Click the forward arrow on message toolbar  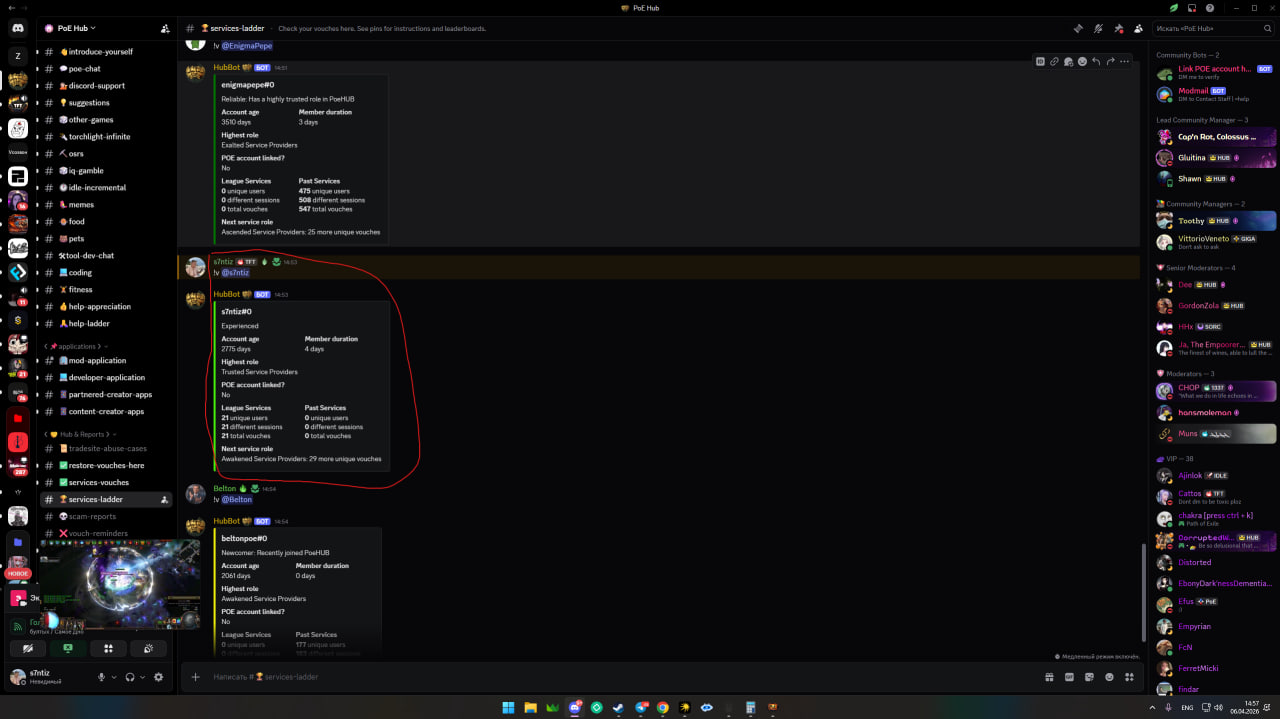click(x=1110, y=61)
